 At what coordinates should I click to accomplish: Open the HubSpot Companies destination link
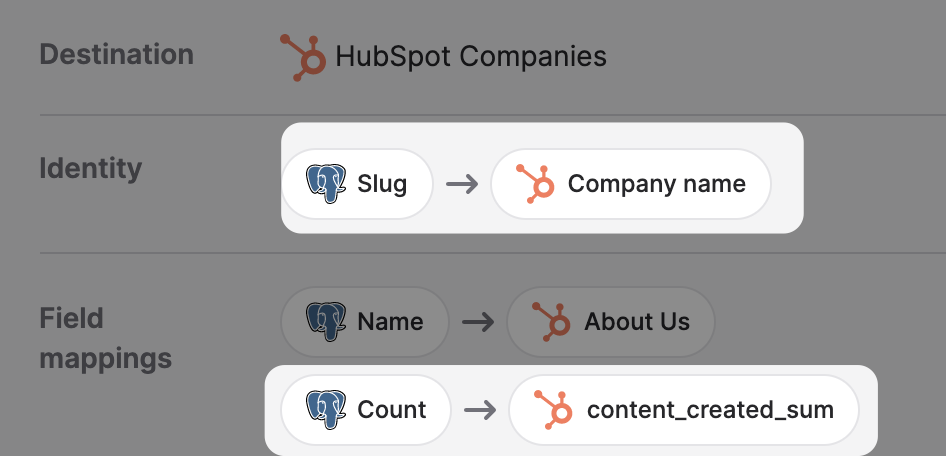pos(471,56)
